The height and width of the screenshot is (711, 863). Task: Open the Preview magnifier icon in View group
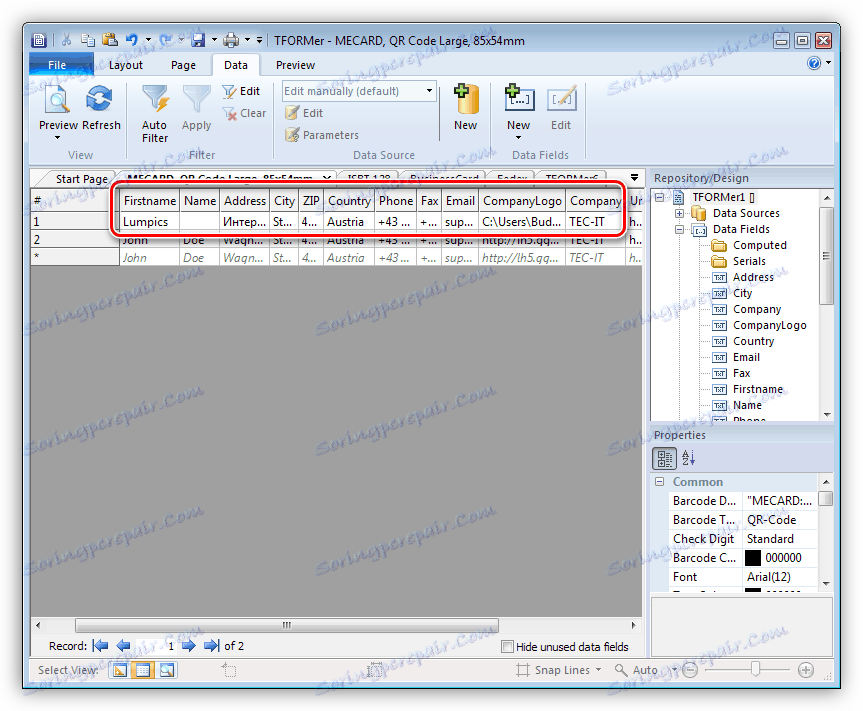point(58,100)
